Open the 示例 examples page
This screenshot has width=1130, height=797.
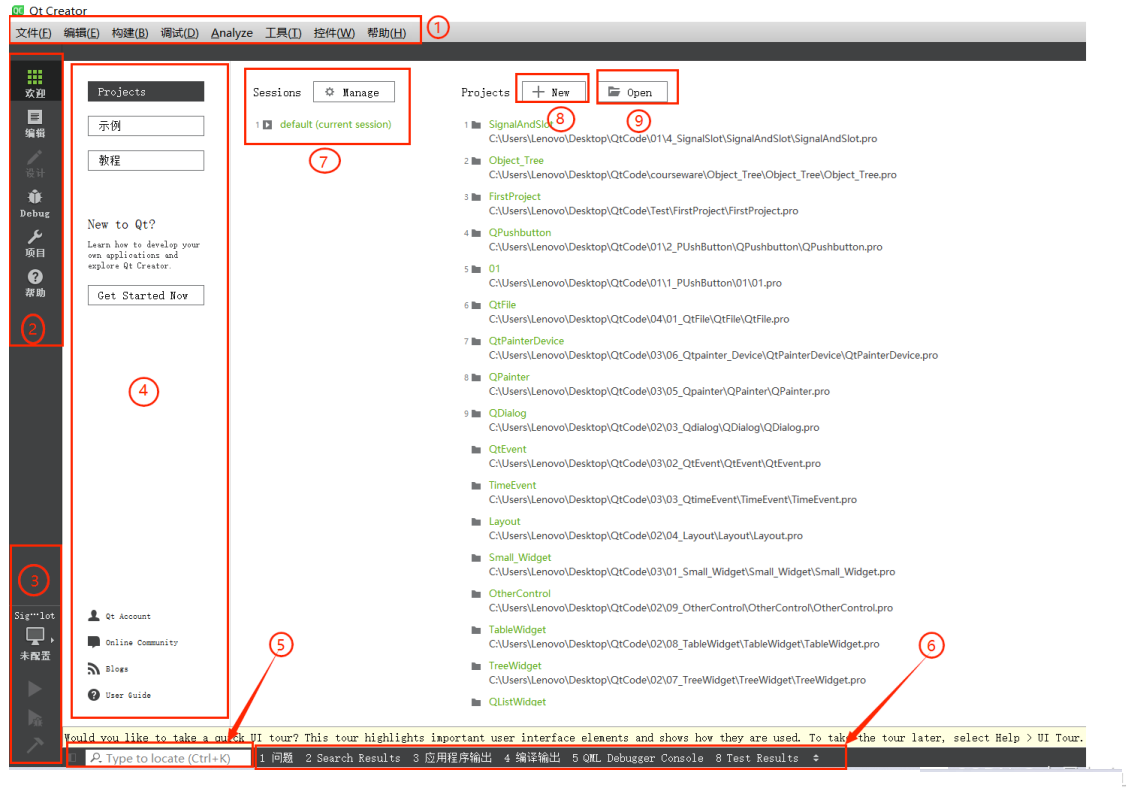coord(146,125)
